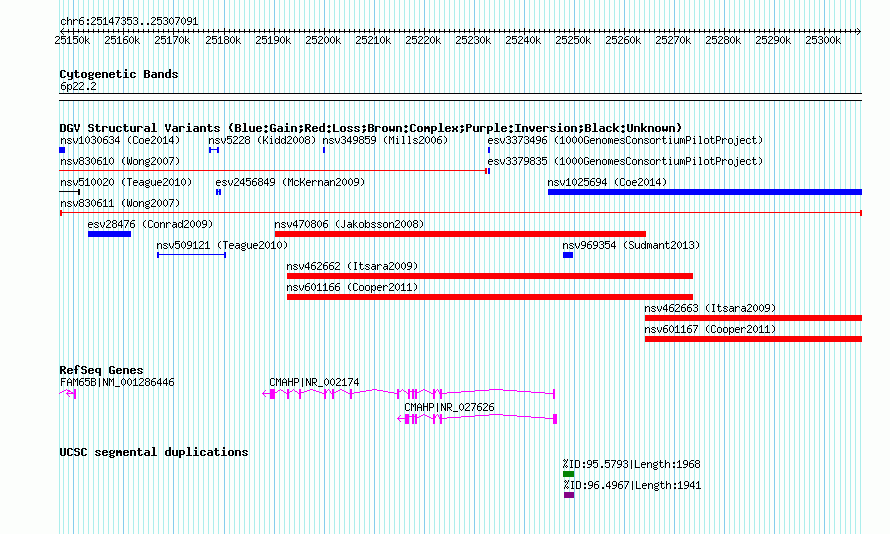Viewport: 890px width, 534px height.
Task: Open the nsv462663 (Itsara2009) label
Action: click(x=710, y=308)
